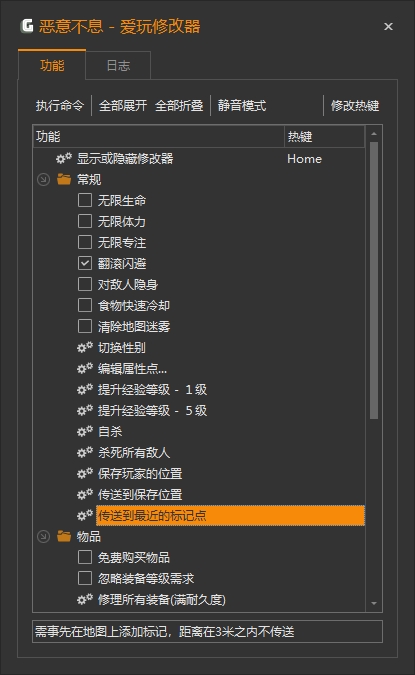Click the vertical scrollbar thumb in list
Screen dimensions: 415x675
(374, 281)
